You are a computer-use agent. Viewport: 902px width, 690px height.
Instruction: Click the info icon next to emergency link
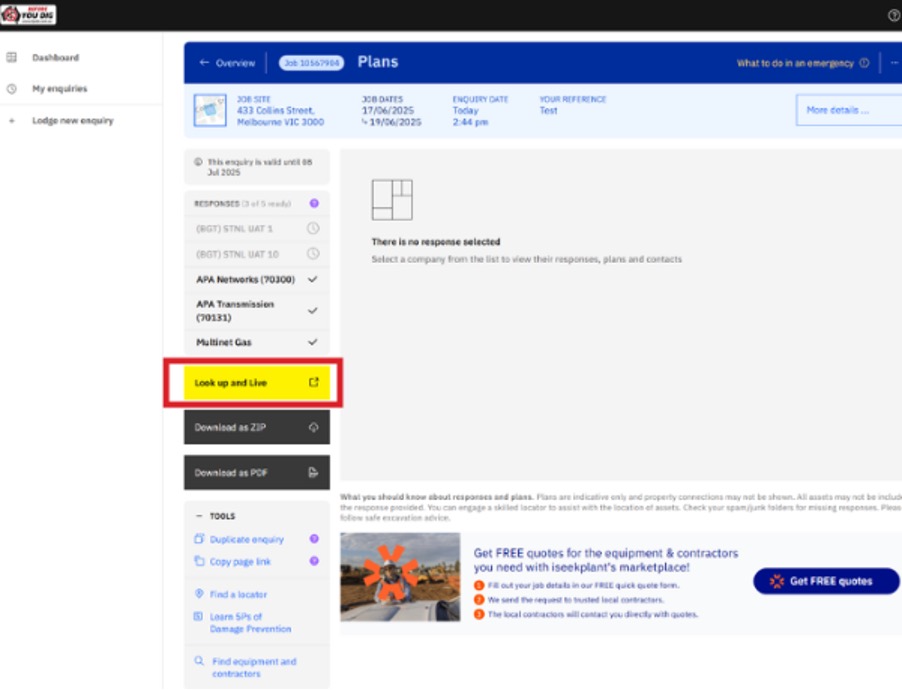point(864,63)
